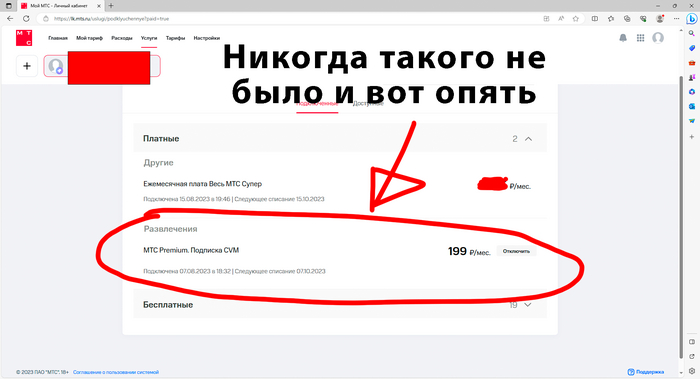Viewport: 700px width, 379px height.
Task: Open sidebar Microsoft 365 icon
Action: pos(692,92)
